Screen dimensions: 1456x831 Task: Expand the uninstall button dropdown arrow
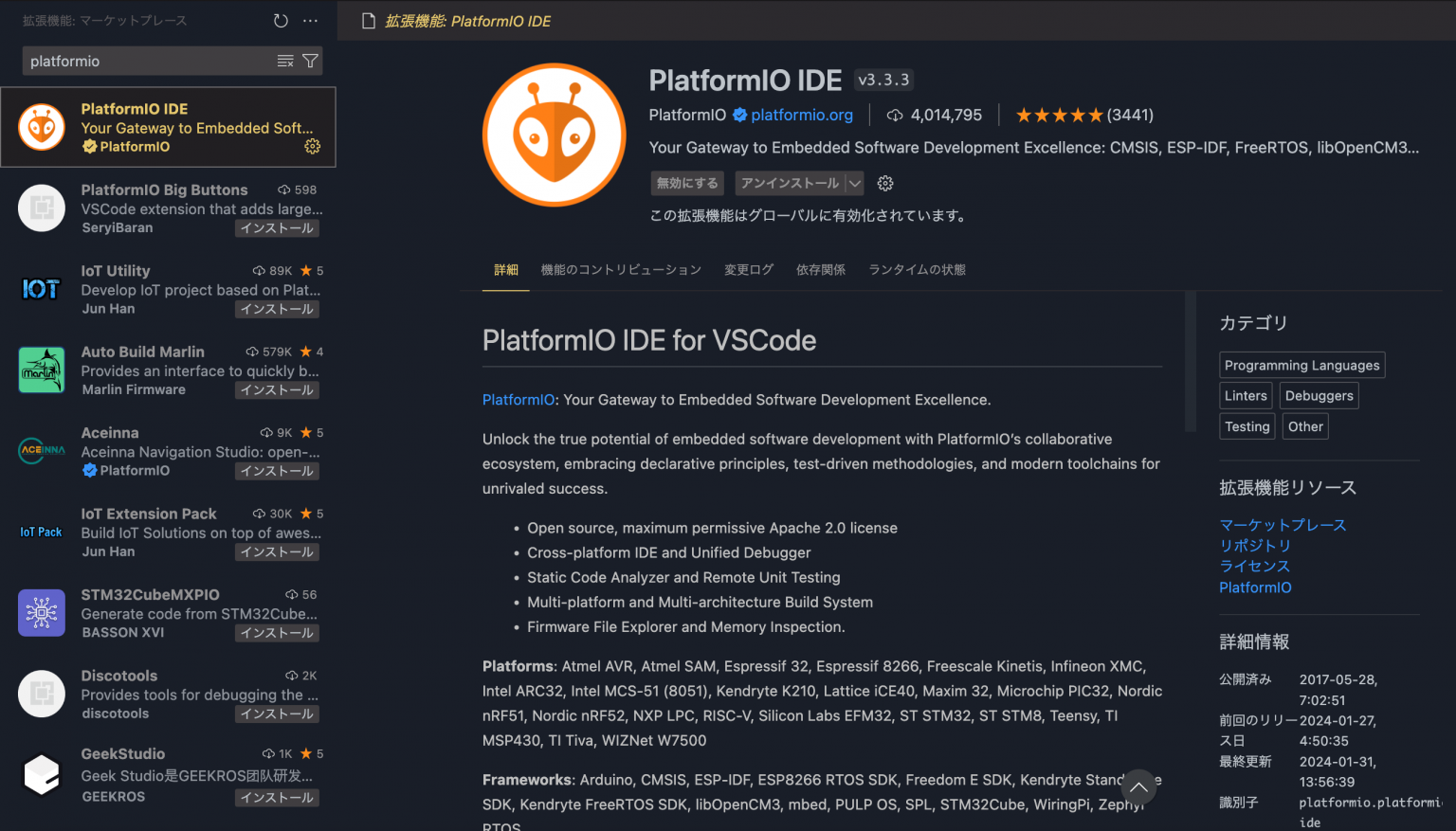click(x=856, y=183)
